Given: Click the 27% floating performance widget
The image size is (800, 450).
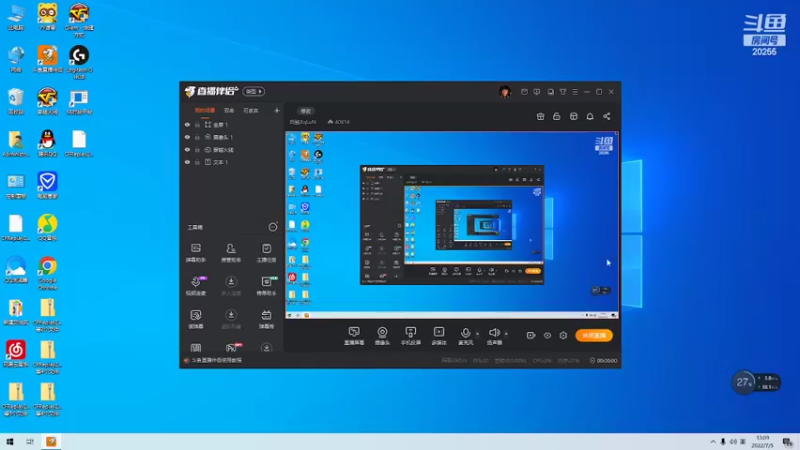Looking at the screenshot, I should 756,382.
